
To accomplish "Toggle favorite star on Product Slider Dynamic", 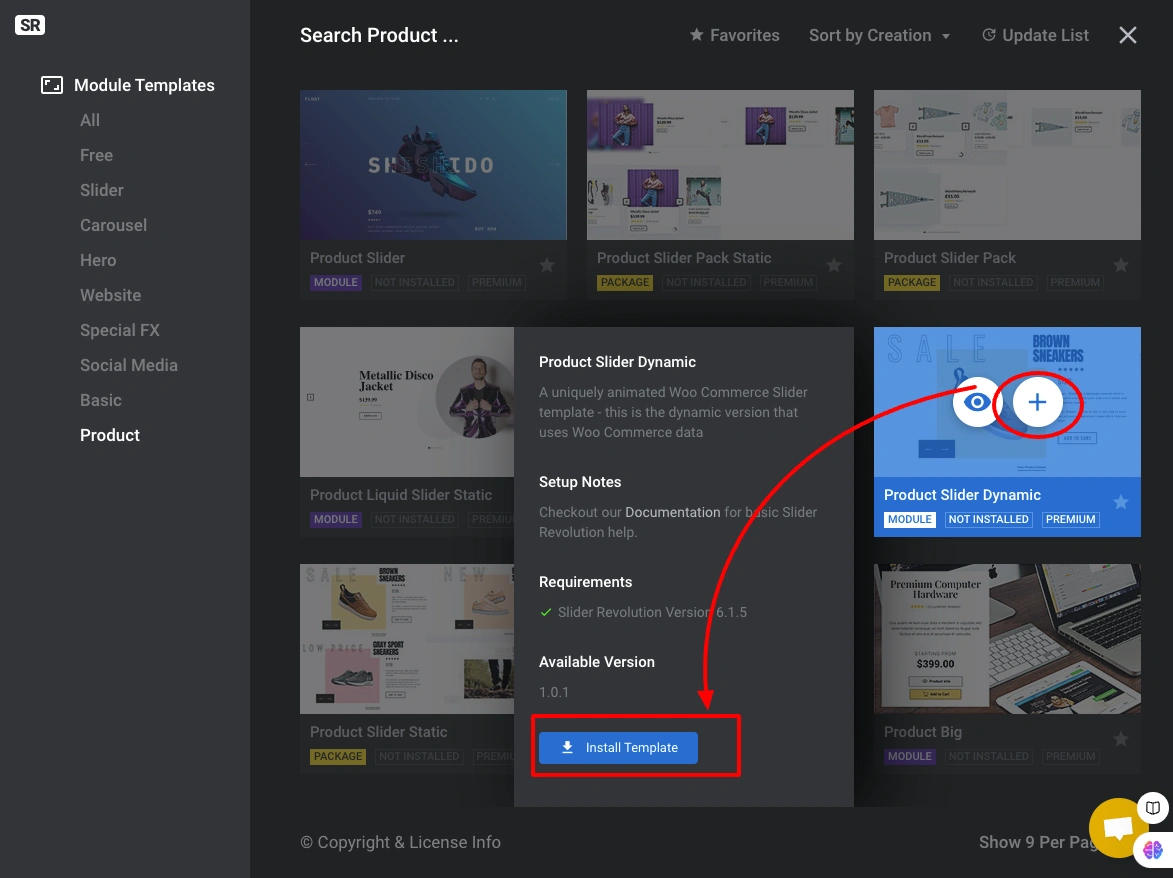I will pyautogui.click(x=1121, y=502).
